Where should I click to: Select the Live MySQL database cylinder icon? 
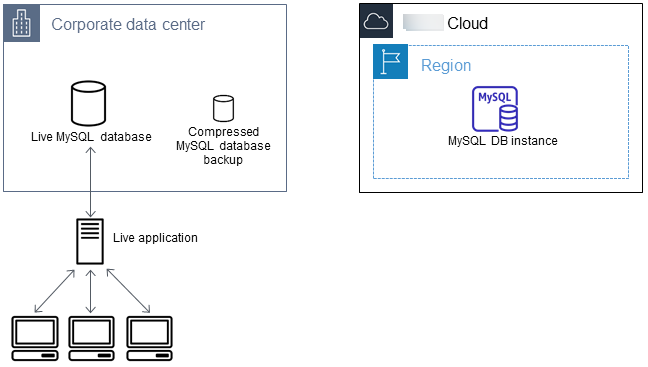(x=88, y=103)
